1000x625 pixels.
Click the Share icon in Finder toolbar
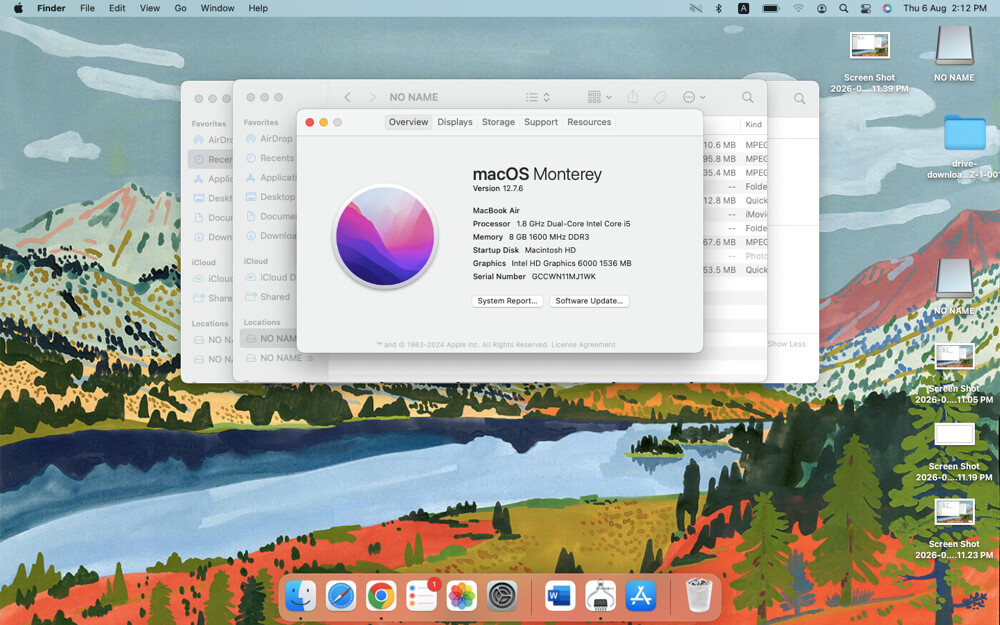point(633,97)
